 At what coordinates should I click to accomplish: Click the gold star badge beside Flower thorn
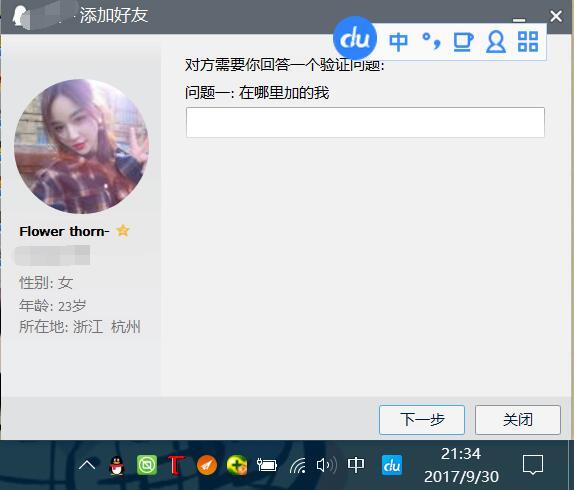pos(123,231)
